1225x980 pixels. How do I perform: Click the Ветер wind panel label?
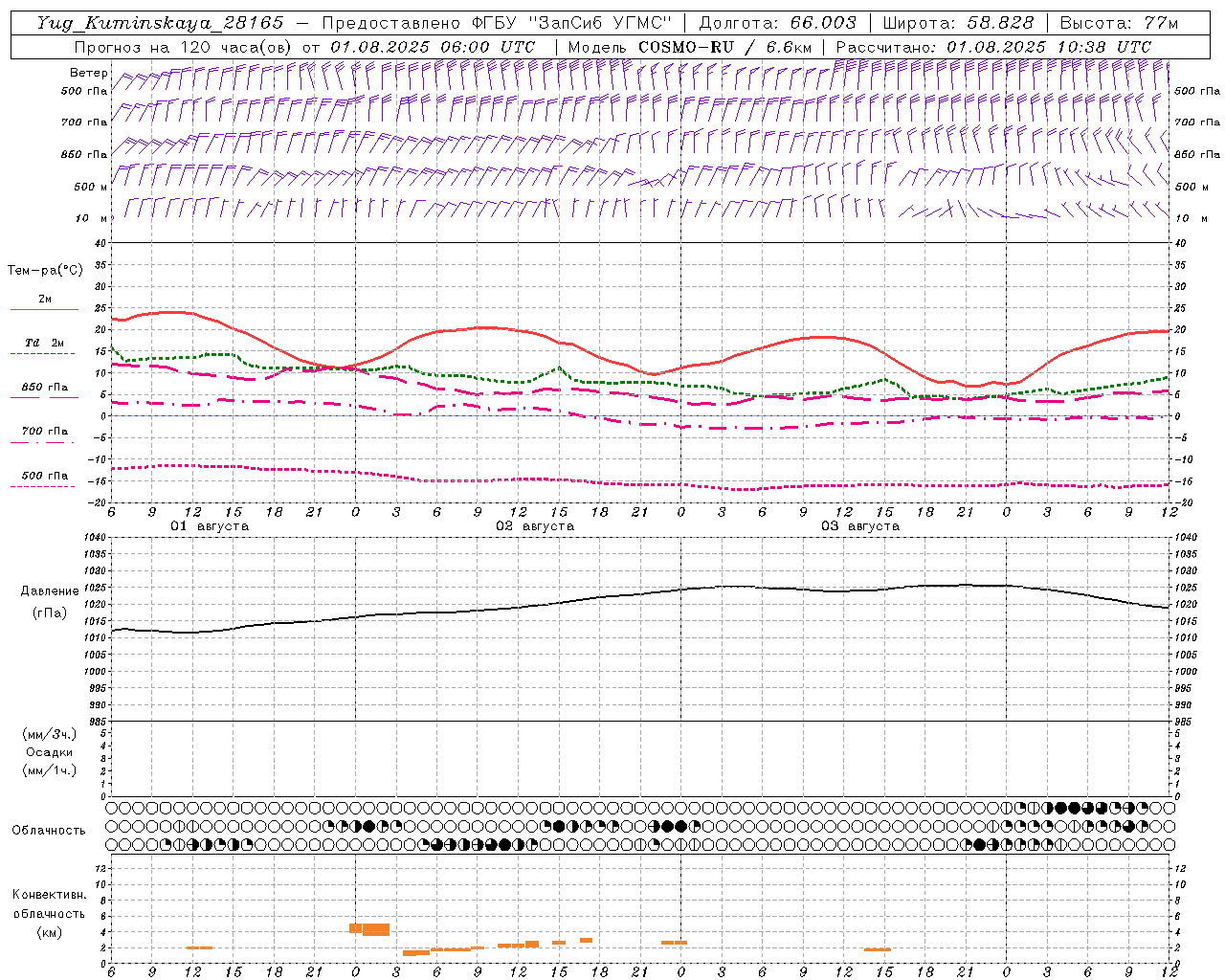click(x=88, y=73)
